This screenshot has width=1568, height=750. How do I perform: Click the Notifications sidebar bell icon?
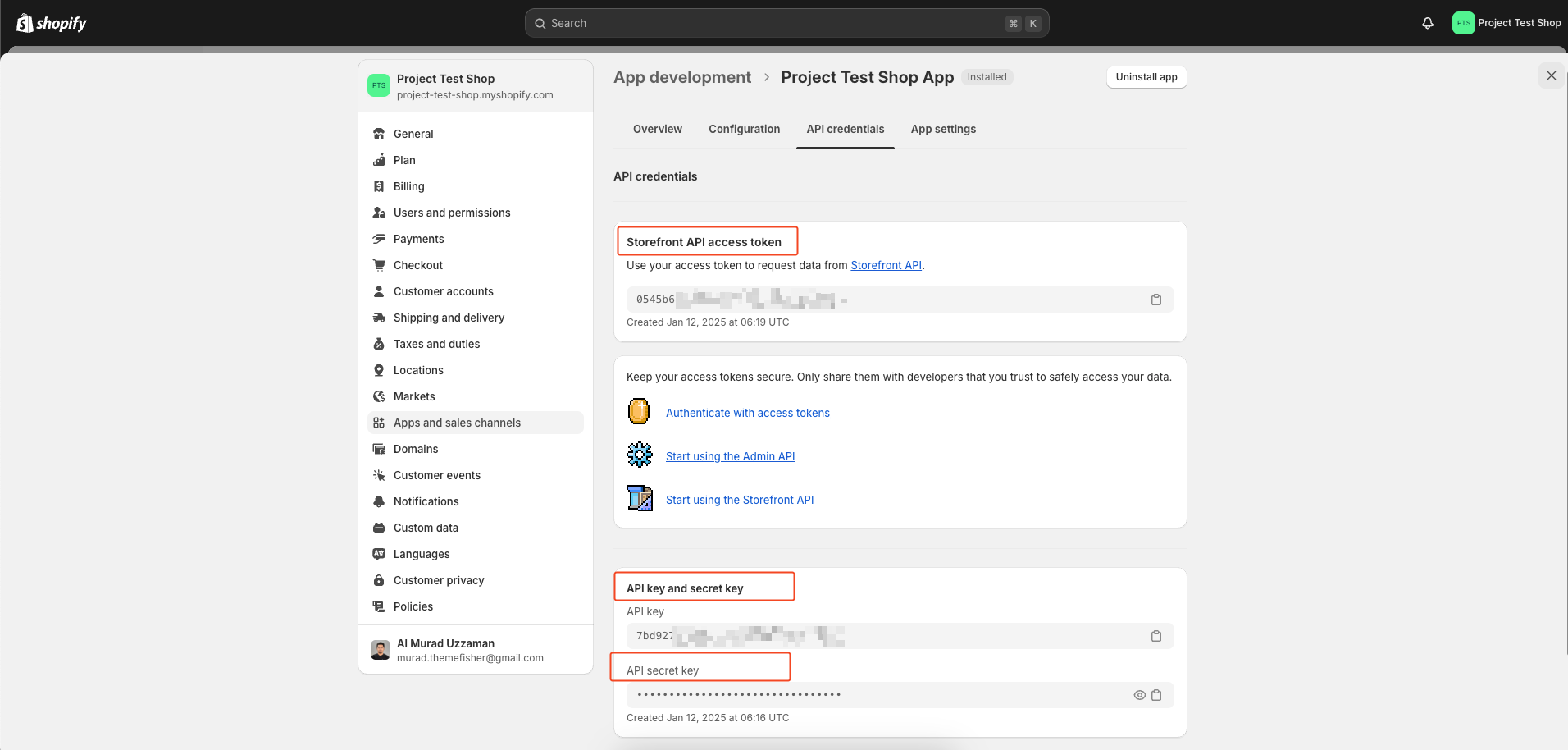[x=379, y=501]
